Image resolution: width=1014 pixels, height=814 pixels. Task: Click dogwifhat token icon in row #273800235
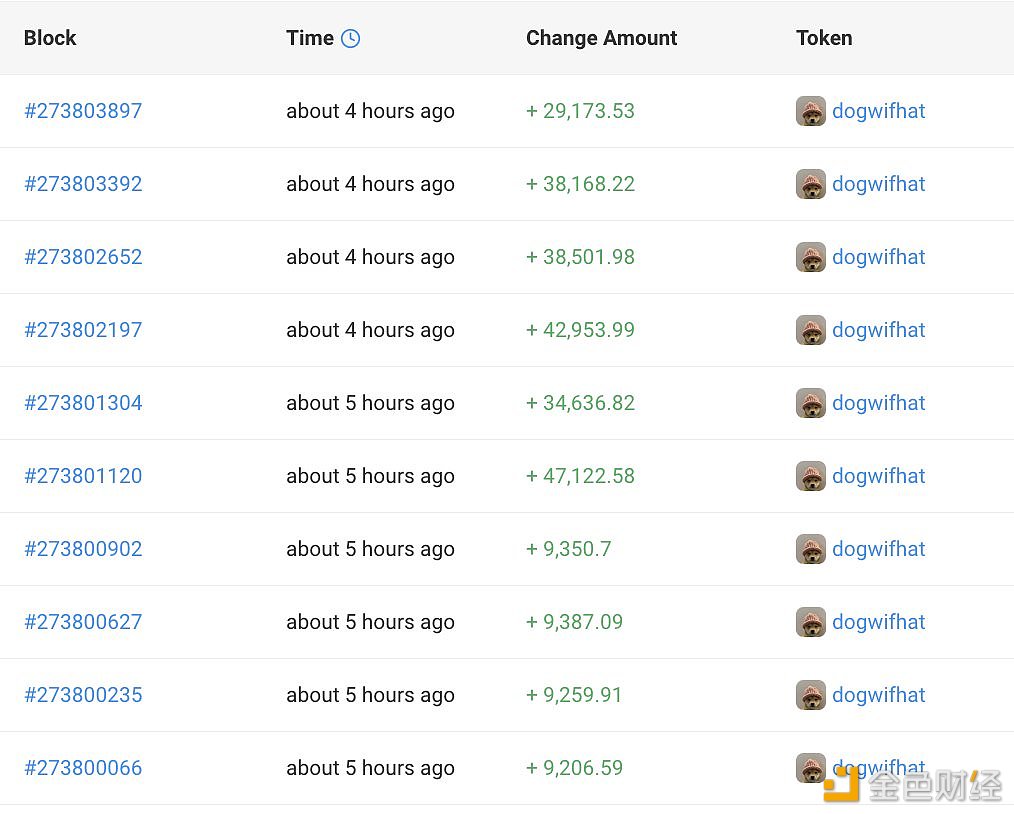(811, 696)
